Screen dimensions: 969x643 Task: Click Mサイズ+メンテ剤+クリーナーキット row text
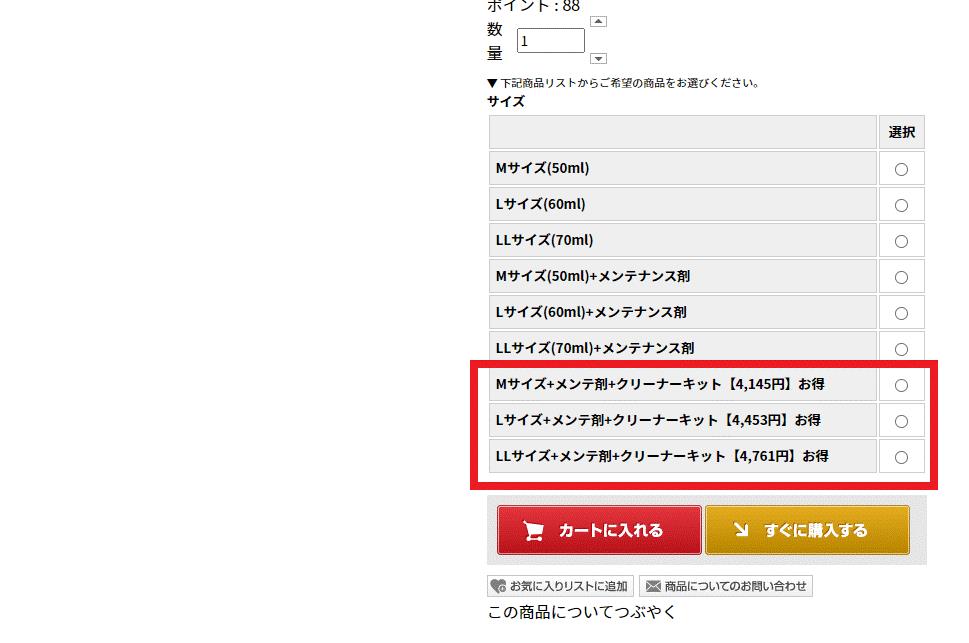click(x=660, y=384)
